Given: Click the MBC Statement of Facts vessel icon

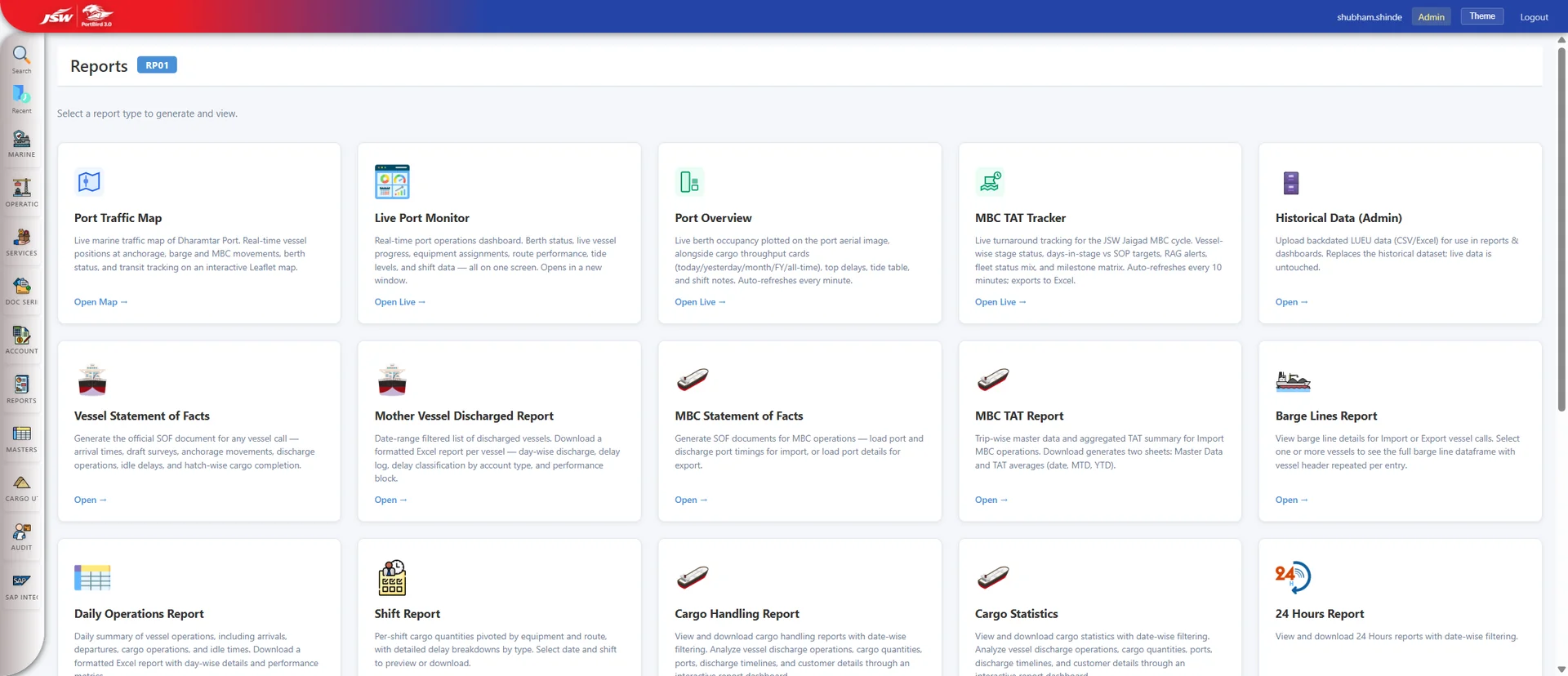Looking at the screenshot, I should (693, 380).
